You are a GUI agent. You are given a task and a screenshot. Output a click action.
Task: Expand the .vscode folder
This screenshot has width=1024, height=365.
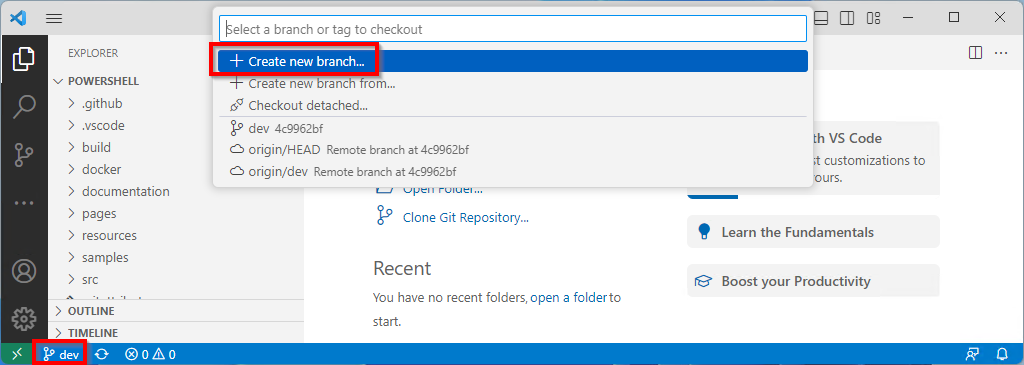(176, 125)
